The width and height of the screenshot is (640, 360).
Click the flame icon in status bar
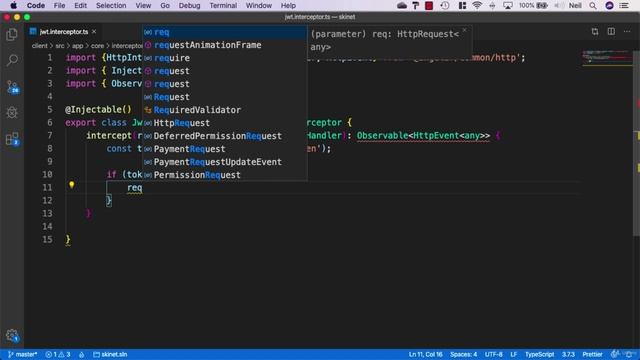(82, 355)
